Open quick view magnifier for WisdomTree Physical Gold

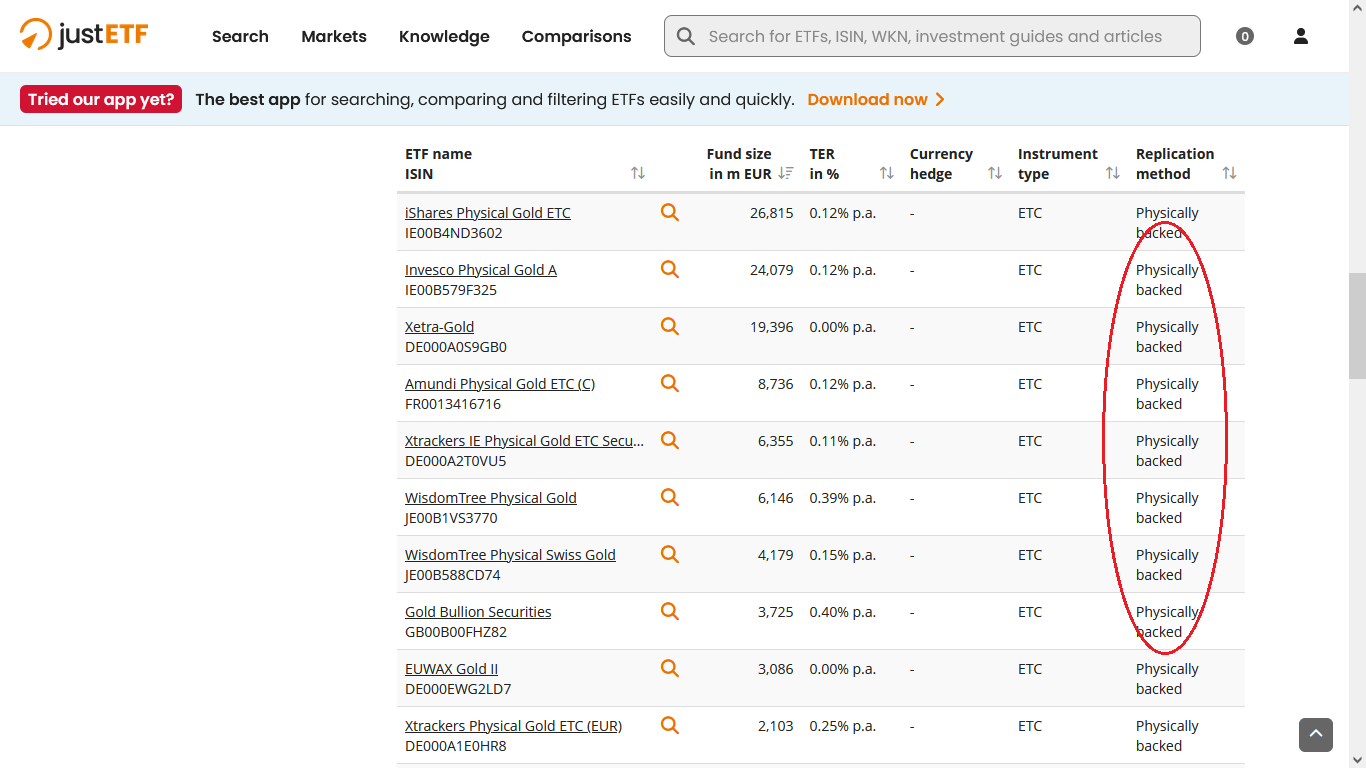click(669, 497)
